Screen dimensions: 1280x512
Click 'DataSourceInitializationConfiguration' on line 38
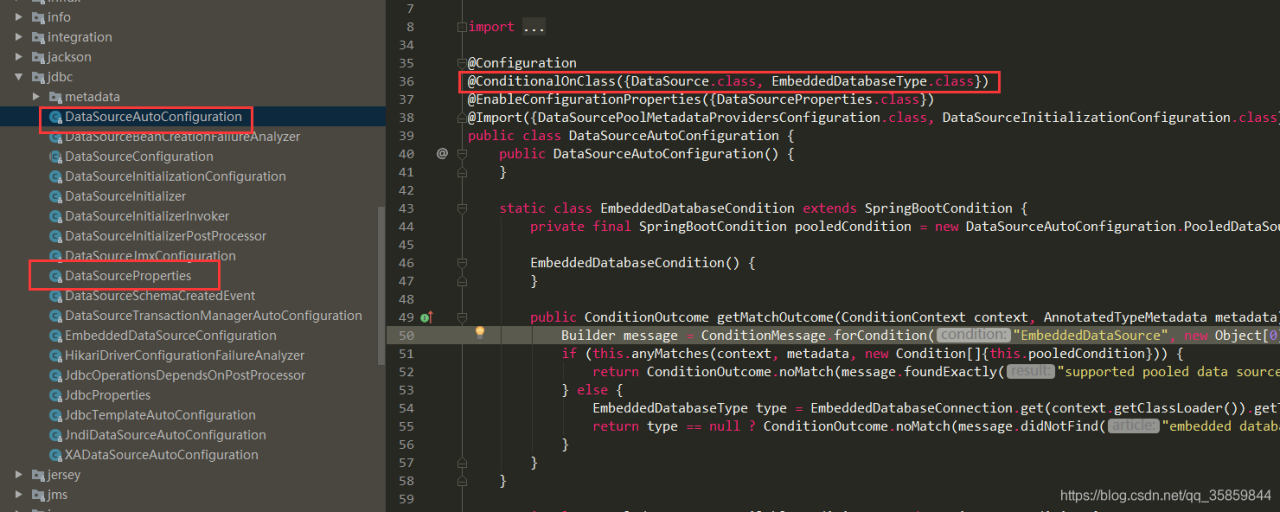coord(1086,118)
